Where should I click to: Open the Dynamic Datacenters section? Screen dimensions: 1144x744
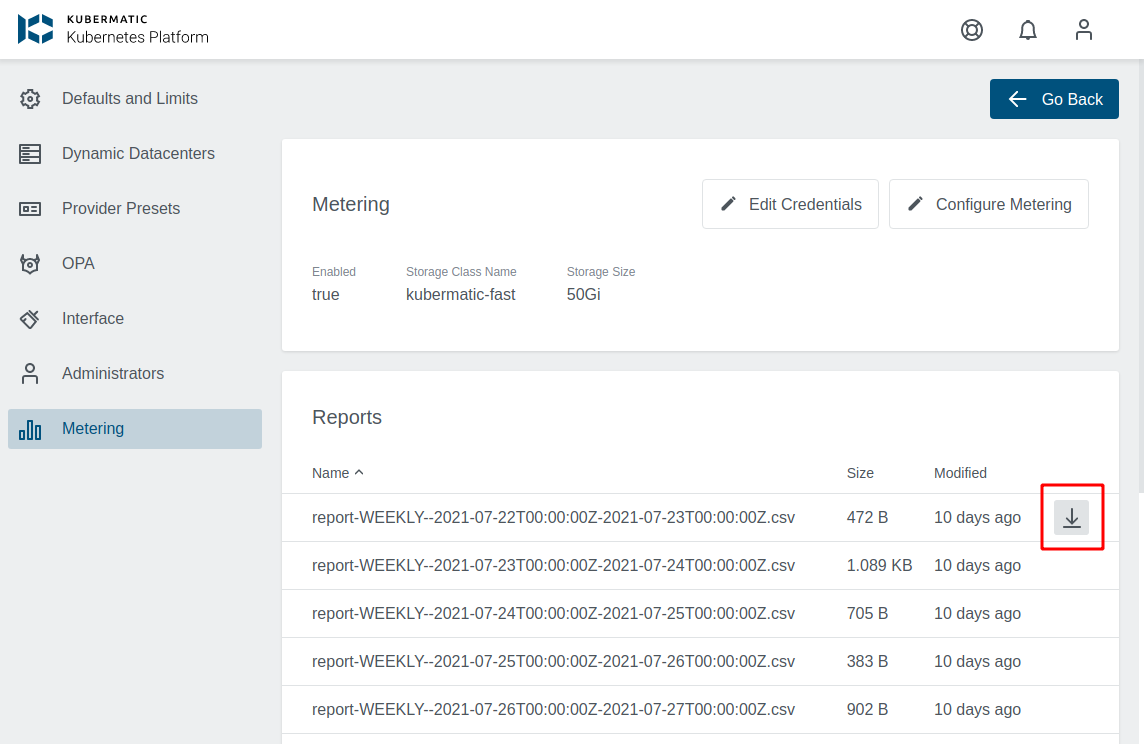point(138,153)
